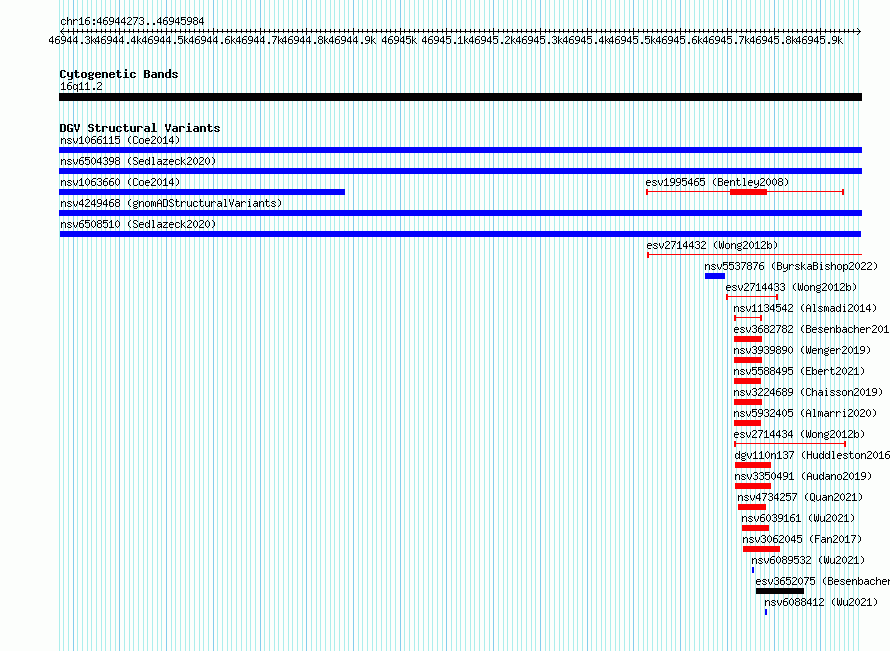Click the nsv6508510 (Sedlazeck2020) label
Image resolution: width=890 pixels, height=651 pixels.
pyautogui.click(x=138, y=224)
